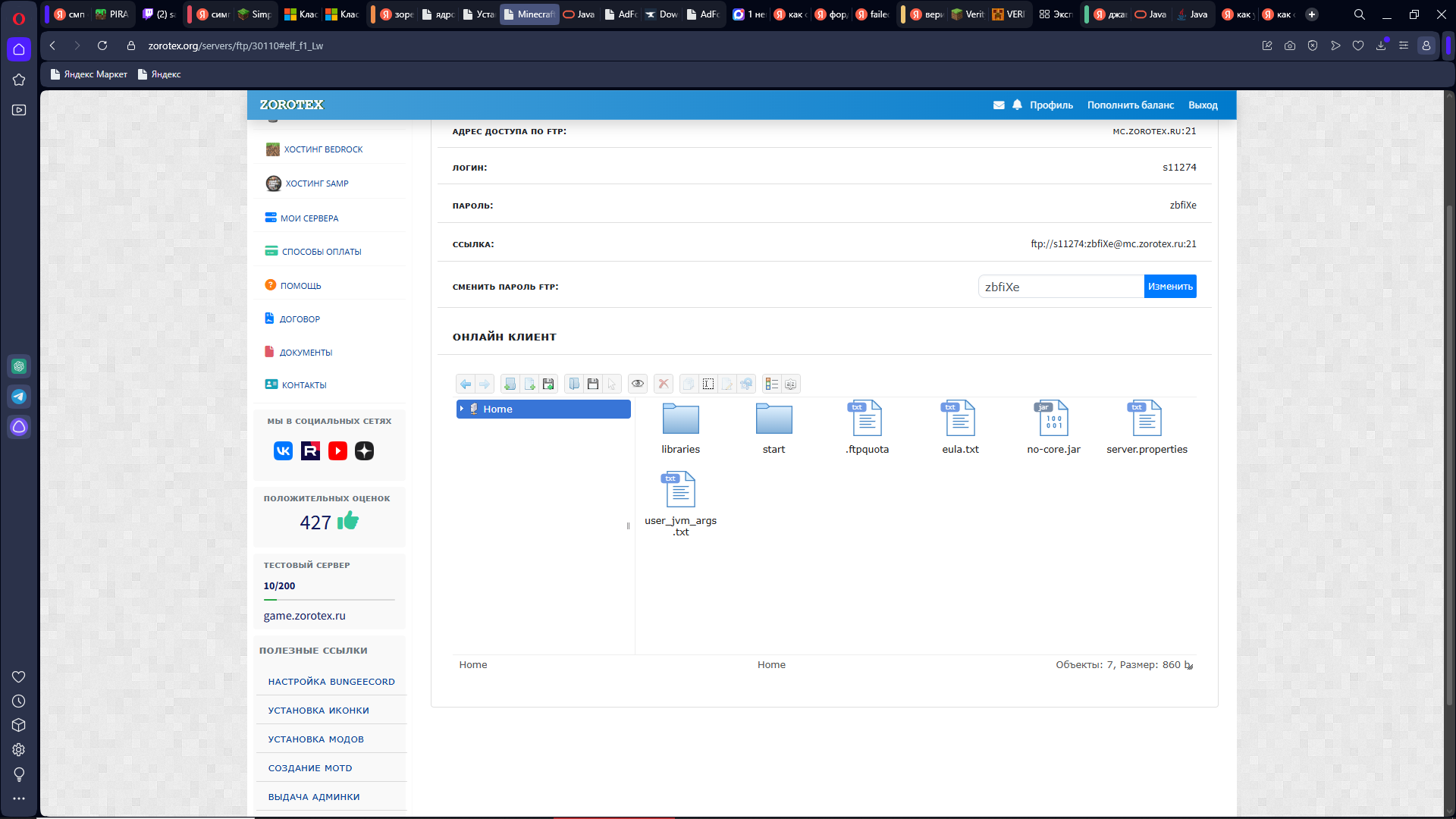The image size is (1456, 819).
Task: Click the browser downloads icon
Action: click(x=1381, y=45)
